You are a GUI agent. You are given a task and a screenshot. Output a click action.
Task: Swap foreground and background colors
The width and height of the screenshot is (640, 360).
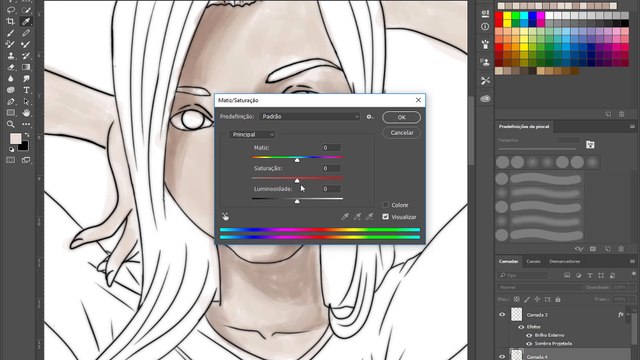[x=27, y=135]
